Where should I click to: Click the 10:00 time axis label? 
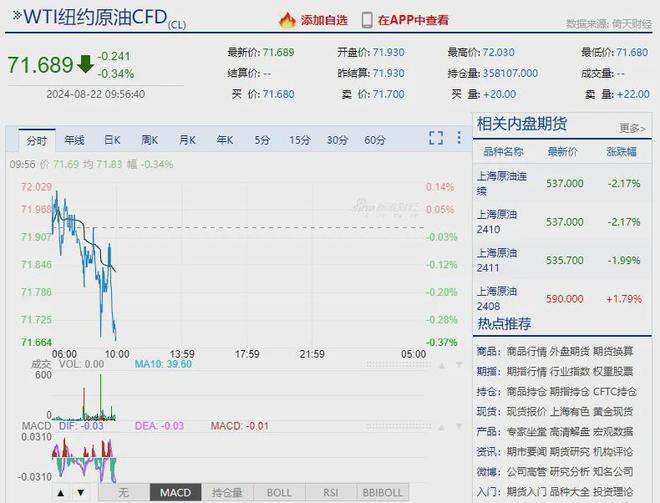click(117, 354)
